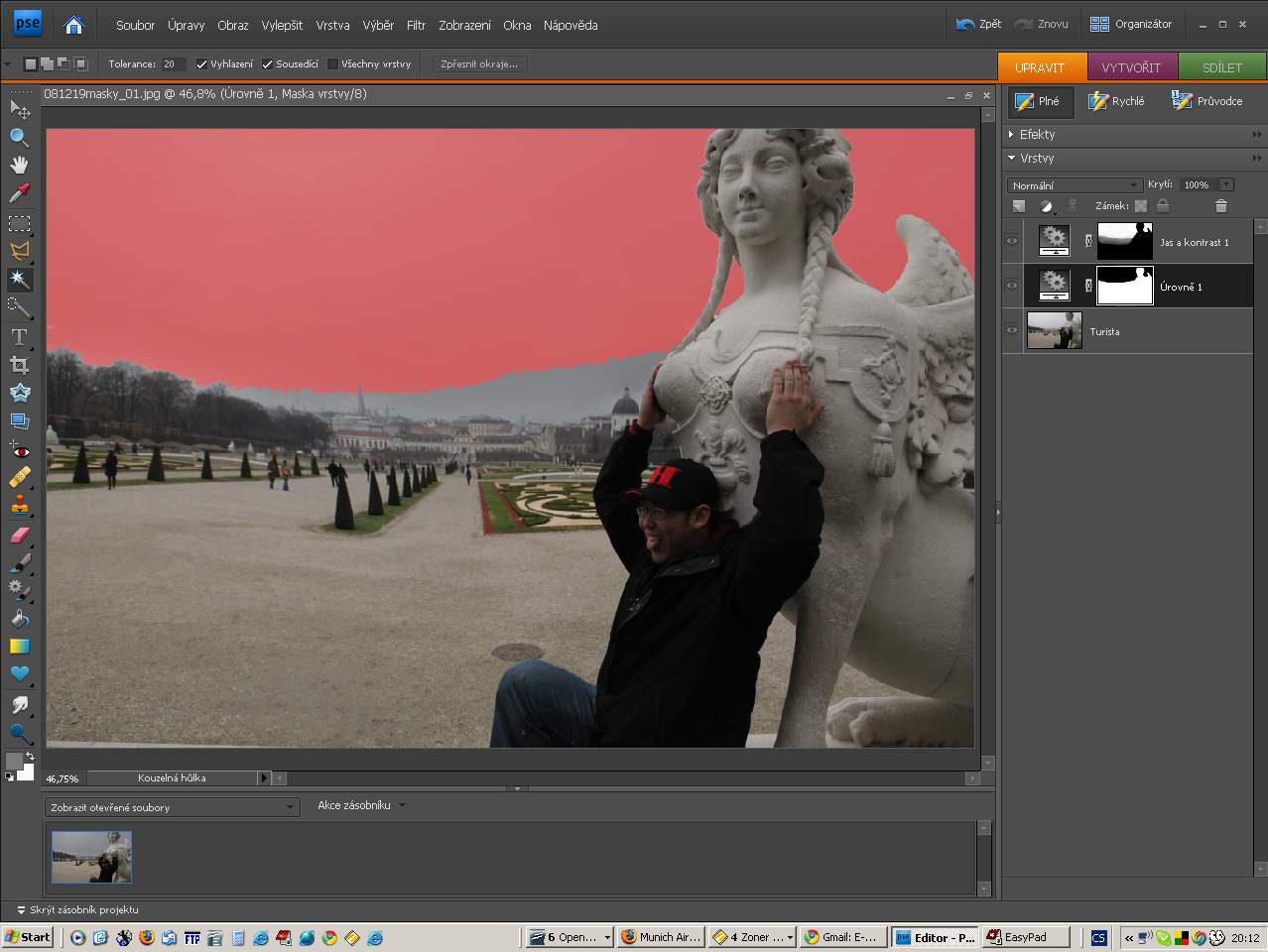
Task: Click the foreground color swatch
Action: (x=14, y=762)
